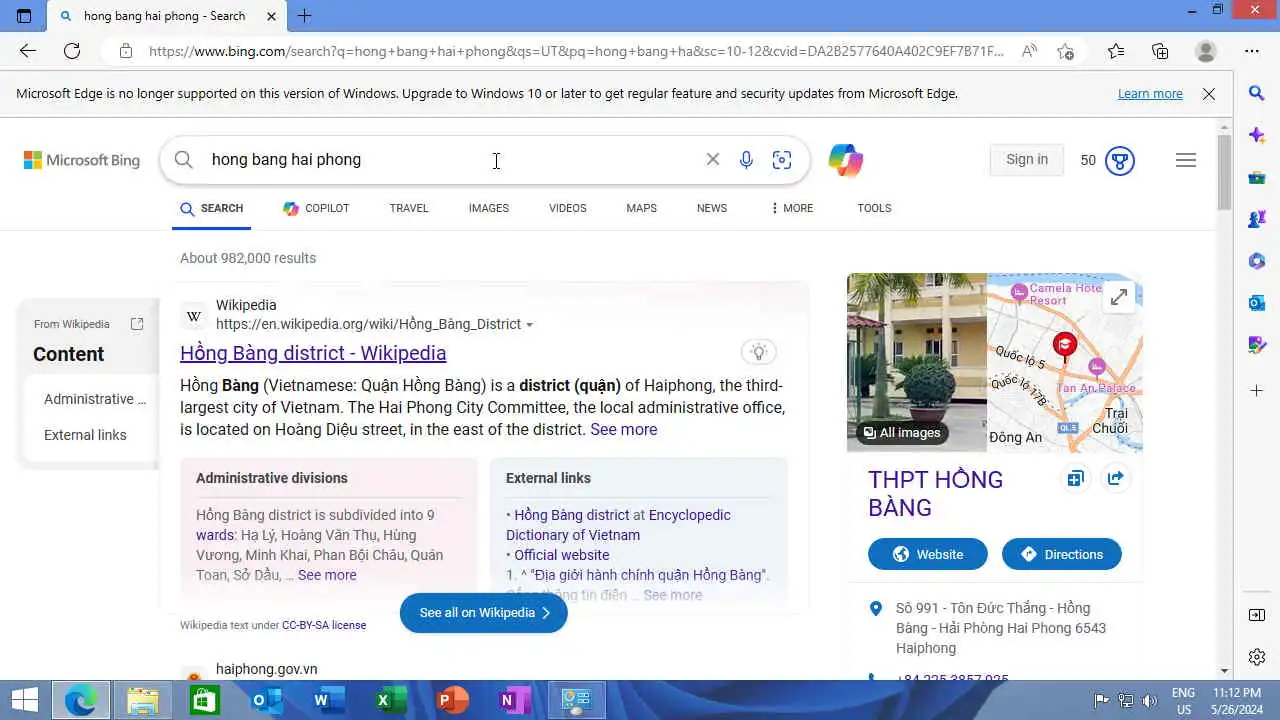
Task: Open Copilot with the colorful logo icon
Action: tap(846, 160)
